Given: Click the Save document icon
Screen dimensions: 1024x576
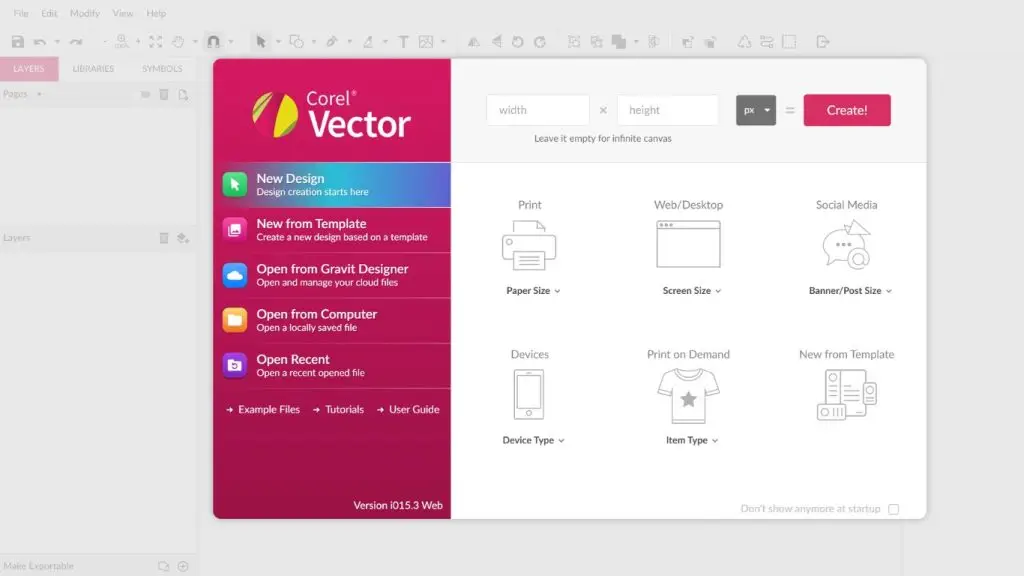Looking at the screenshot, I should pos(18,42).
